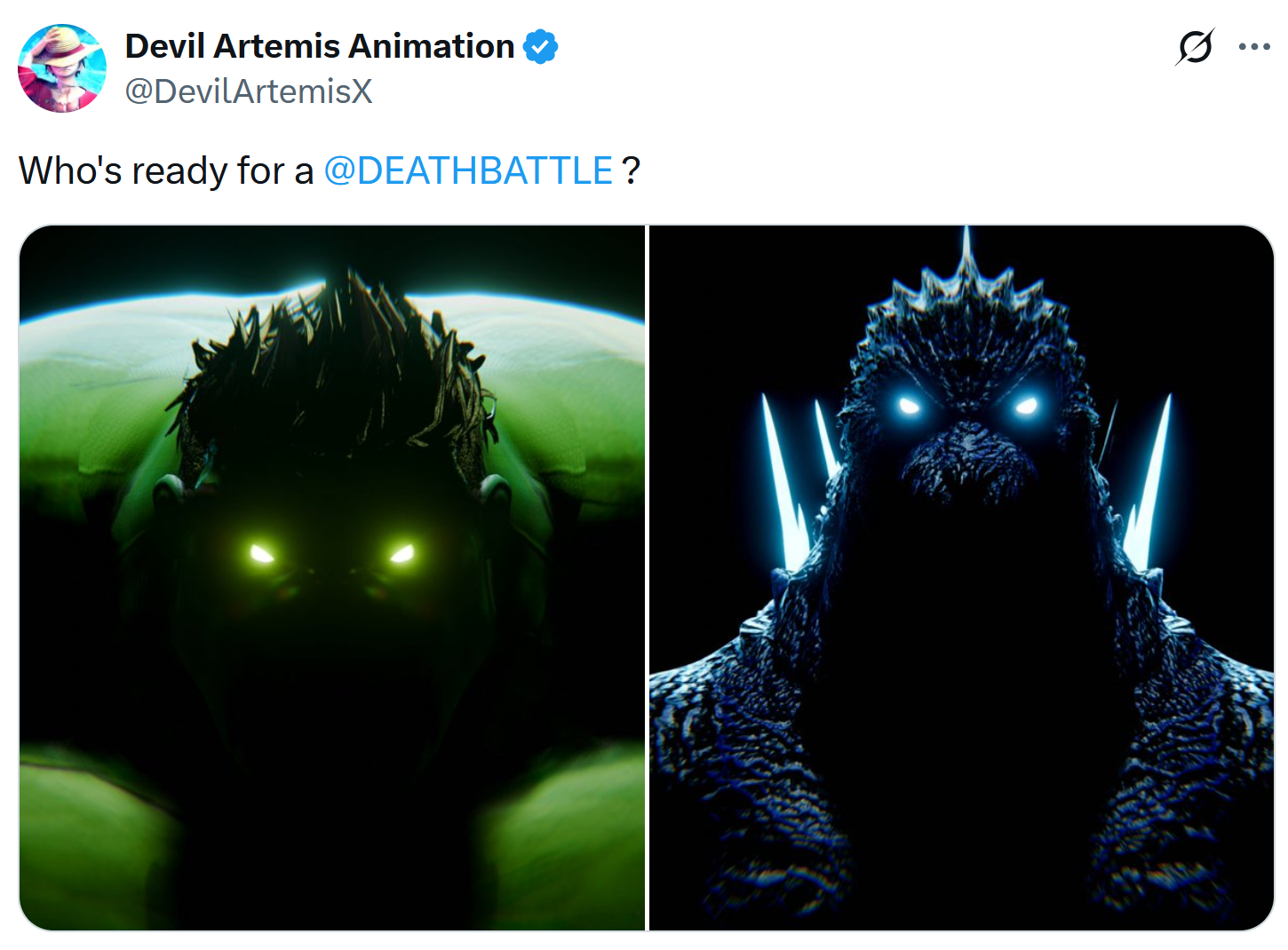Open the green Hulk silhouette image
Viewport: 1288px width, 950px height.
point(332,578)
